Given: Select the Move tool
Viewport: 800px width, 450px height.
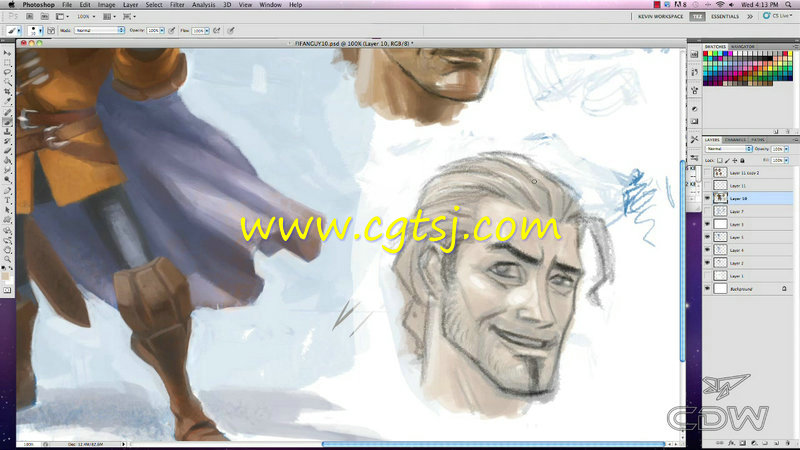Looking at the screenshot, I should (x=7, y=53).
